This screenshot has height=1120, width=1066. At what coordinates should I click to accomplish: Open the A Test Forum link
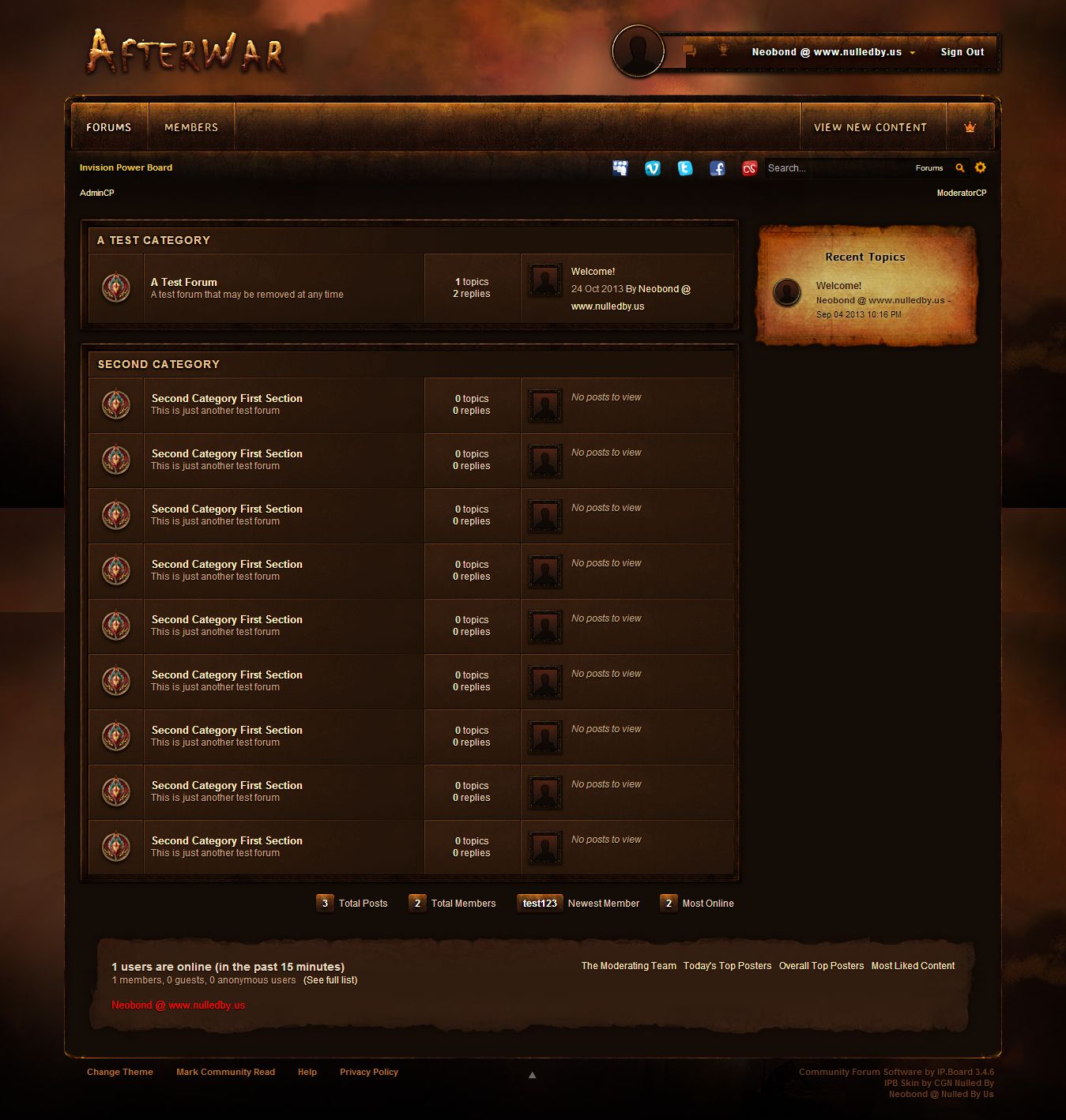pos(184,282)
